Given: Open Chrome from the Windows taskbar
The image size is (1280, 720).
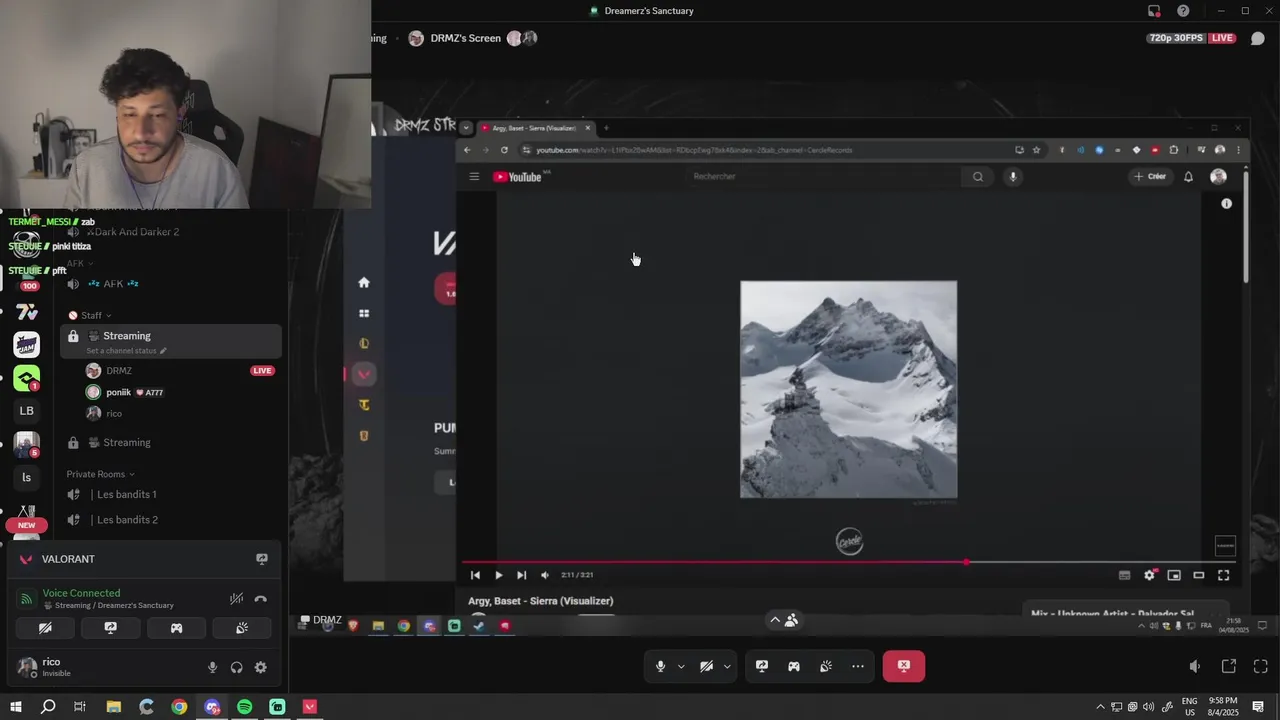Looking at the screenshot, I should pos(179,707).
